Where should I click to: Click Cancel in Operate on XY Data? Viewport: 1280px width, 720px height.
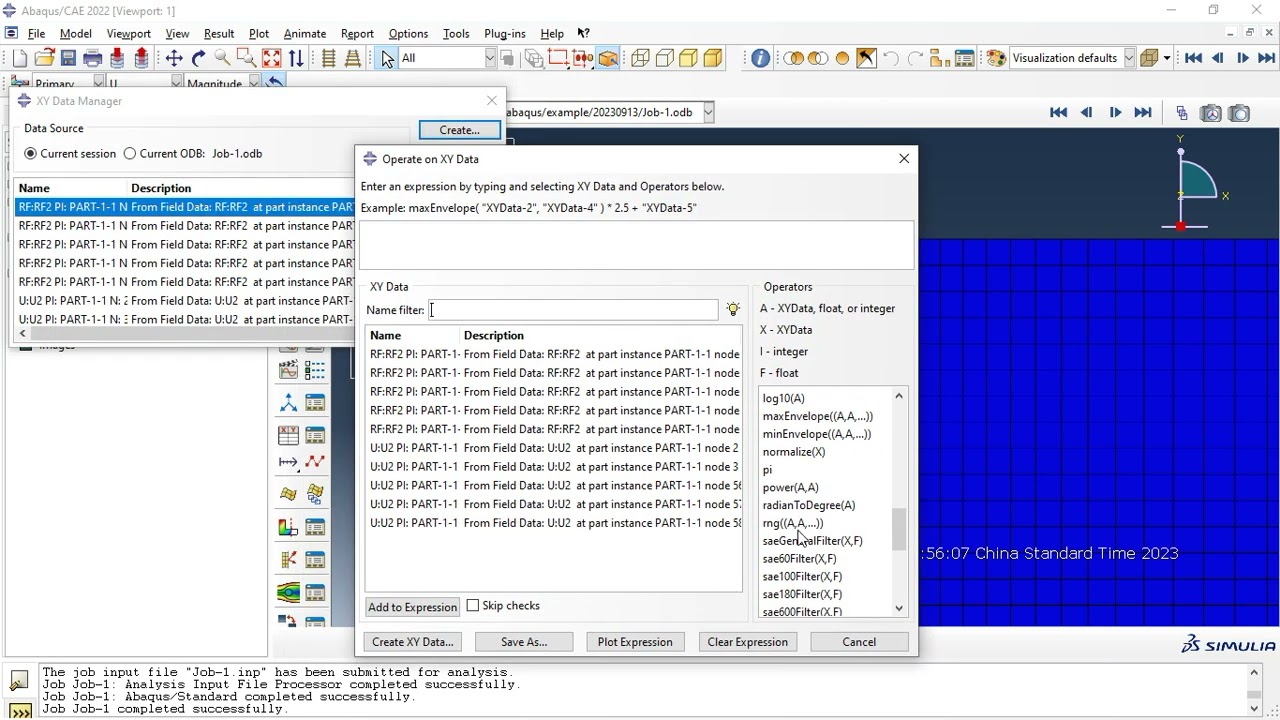click(859, 642)
